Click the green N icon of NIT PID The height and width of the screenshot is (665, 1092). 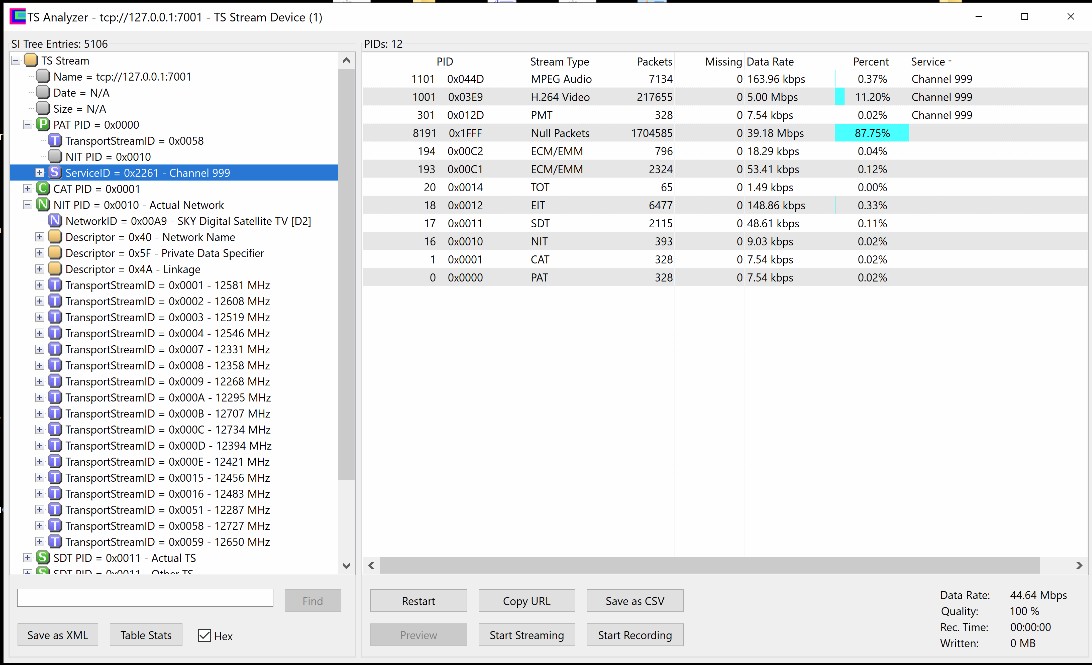tap(42, 205)
